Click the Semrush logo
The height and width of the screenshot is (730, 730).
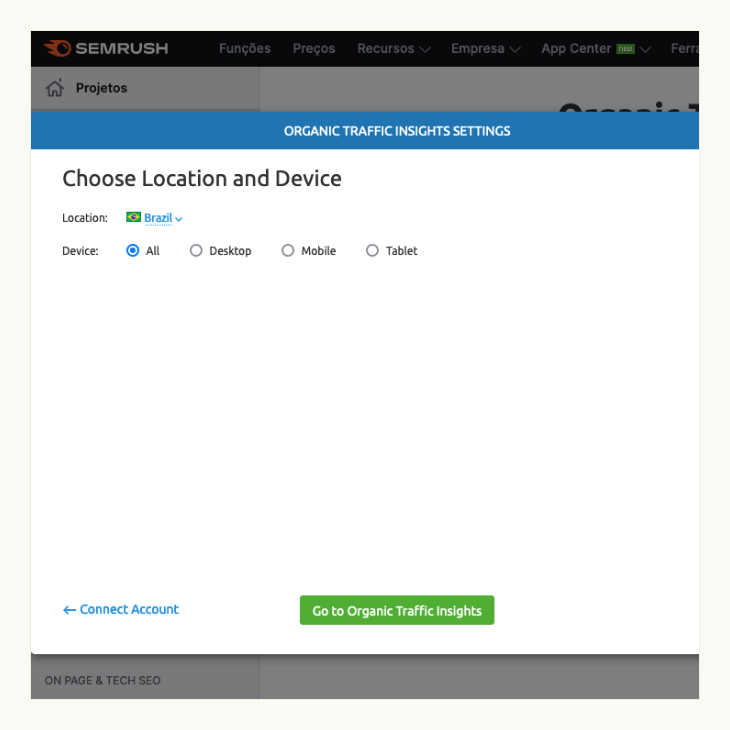point(106,48)
